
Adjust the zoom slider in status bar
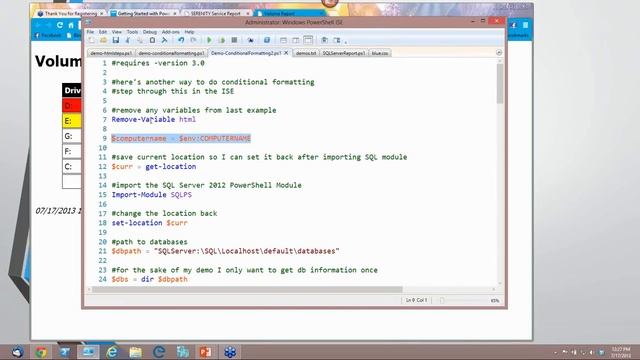coord(442,300)
